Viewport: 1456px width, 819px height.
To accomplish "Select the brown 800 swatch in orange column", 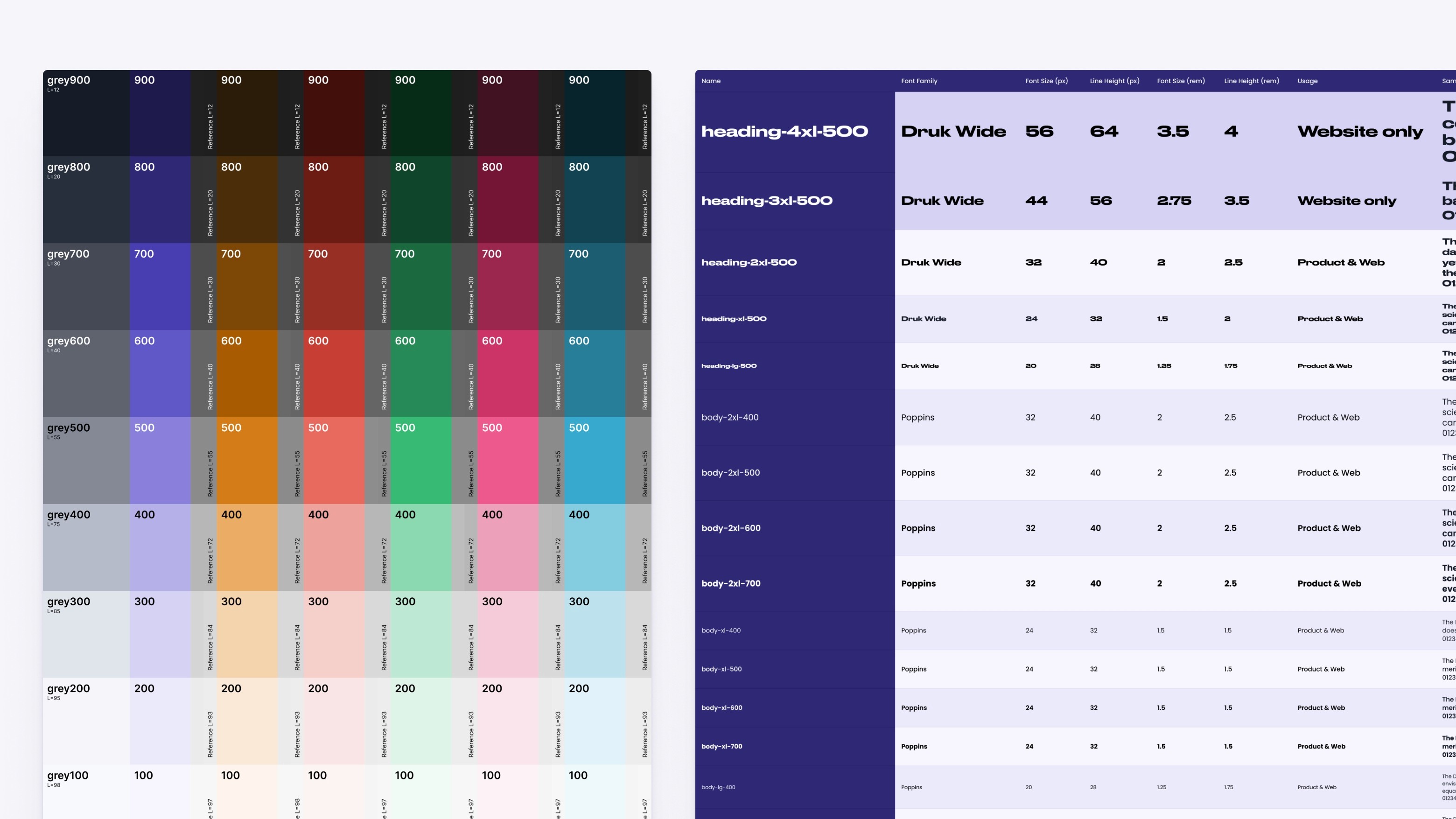I will (x=247, y=200).
